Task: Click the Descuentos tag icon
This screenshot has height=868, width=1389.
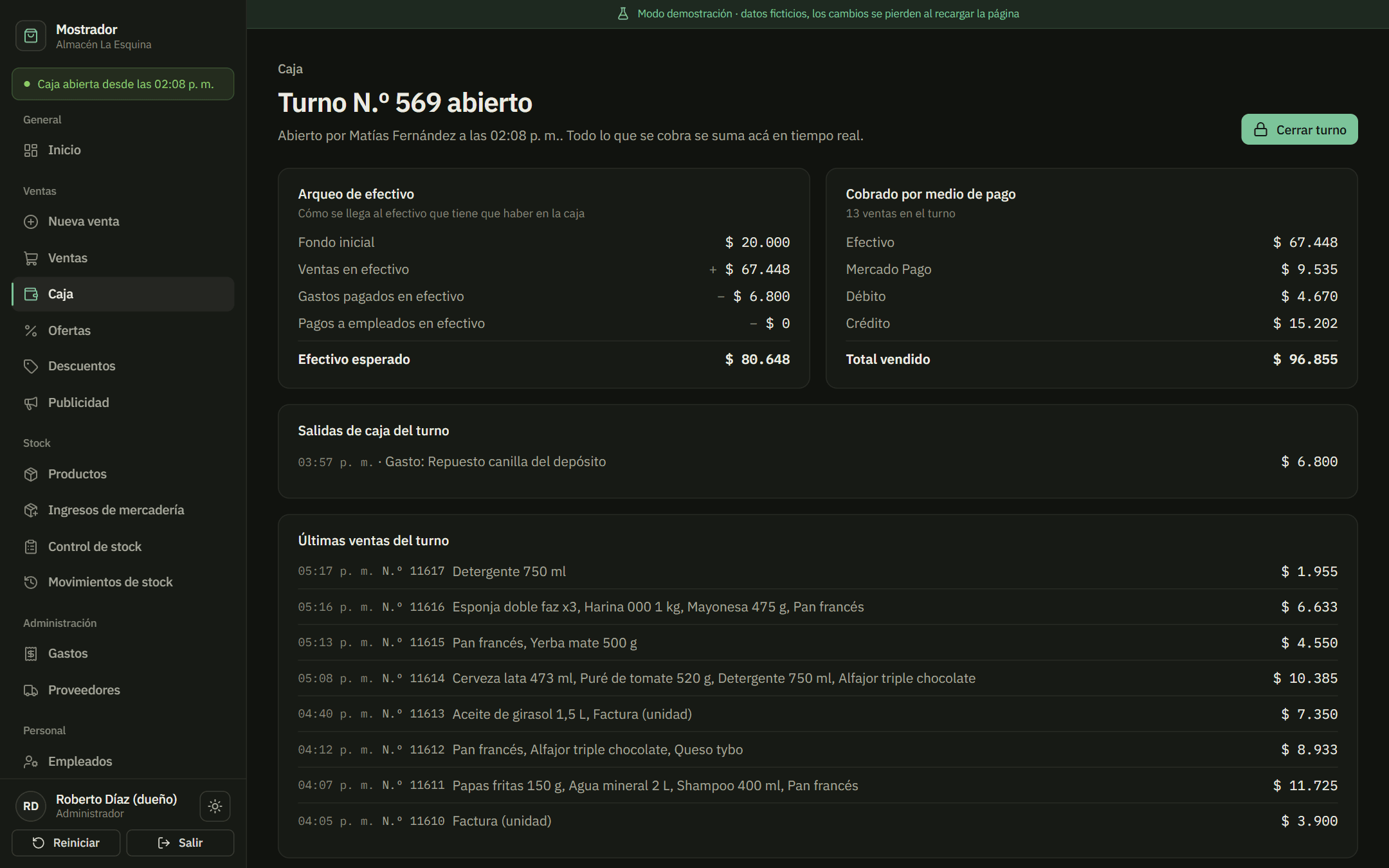Action: click(31, 366)
